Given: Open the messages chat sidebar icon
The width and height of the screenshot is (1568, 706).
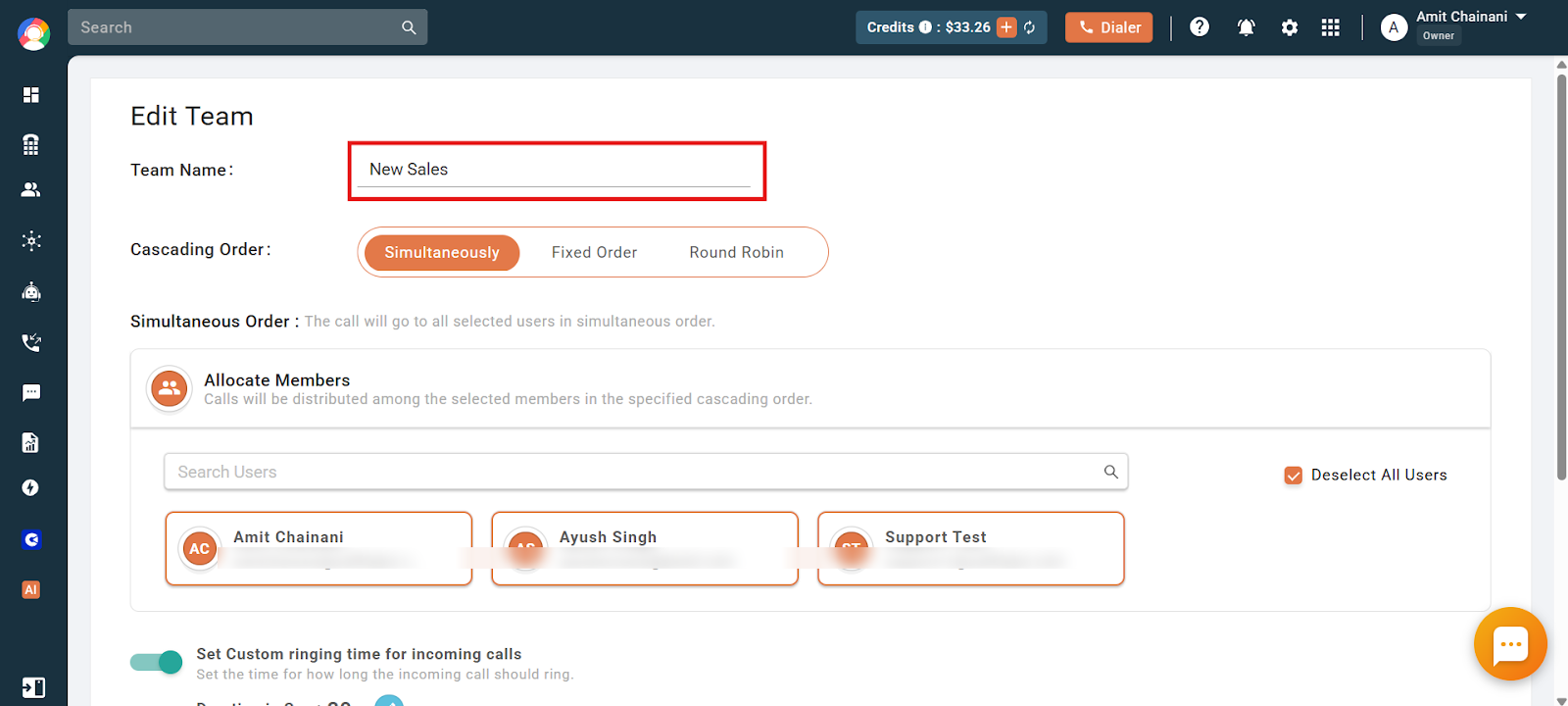Looking at the screenshot, I should pyautogui.click(x=31, y=392).
